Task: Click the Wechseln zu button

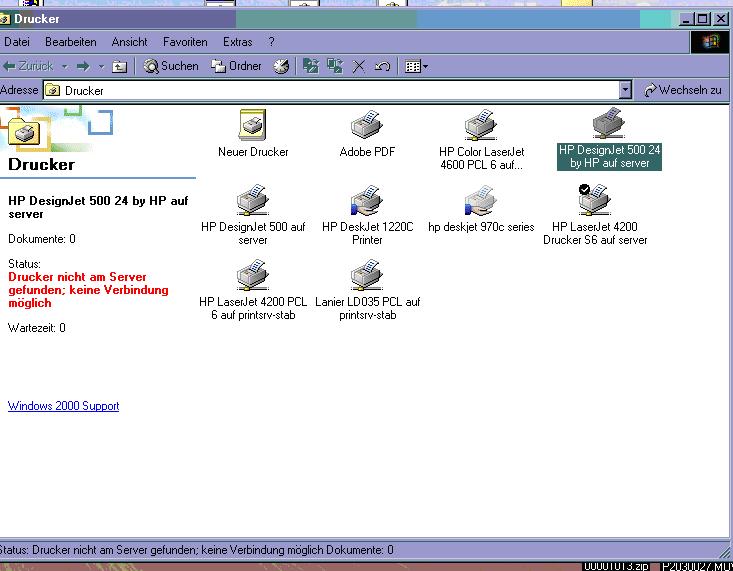Action: point(683,90)
